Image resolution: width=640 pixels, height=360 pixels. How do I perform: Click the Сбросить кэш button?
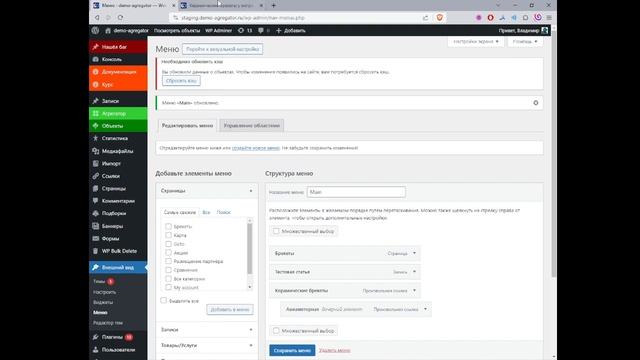181,81
